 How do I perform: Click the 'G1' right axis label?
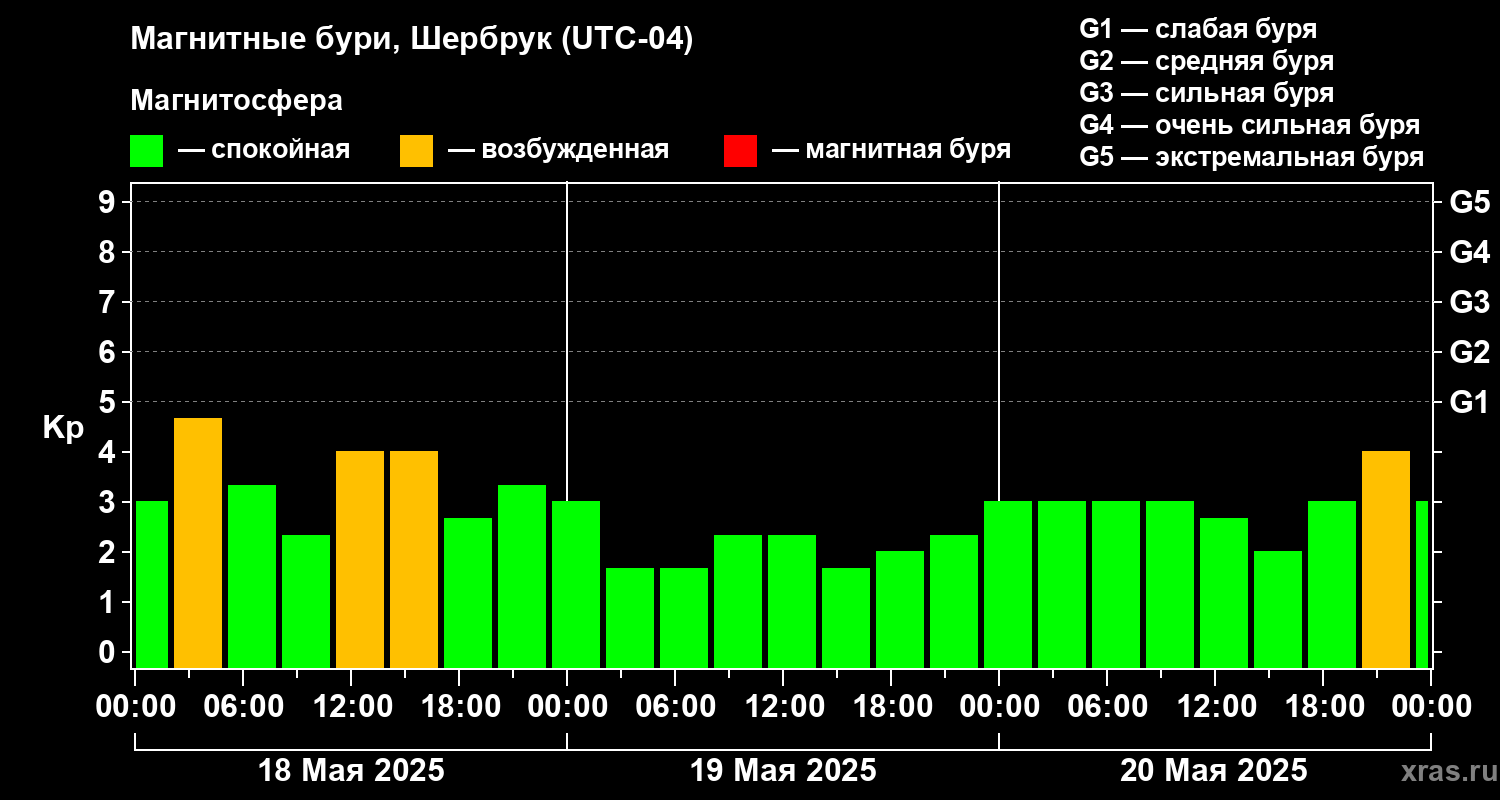tap(1469, 402)
